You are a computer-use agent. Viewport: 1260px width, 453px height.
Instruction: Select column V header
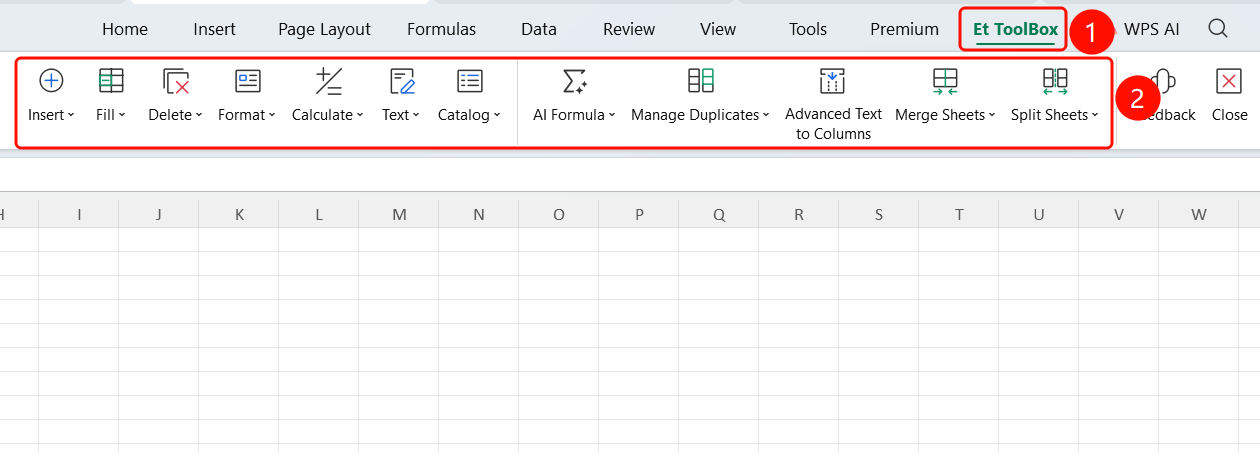tap(1119, 214)
